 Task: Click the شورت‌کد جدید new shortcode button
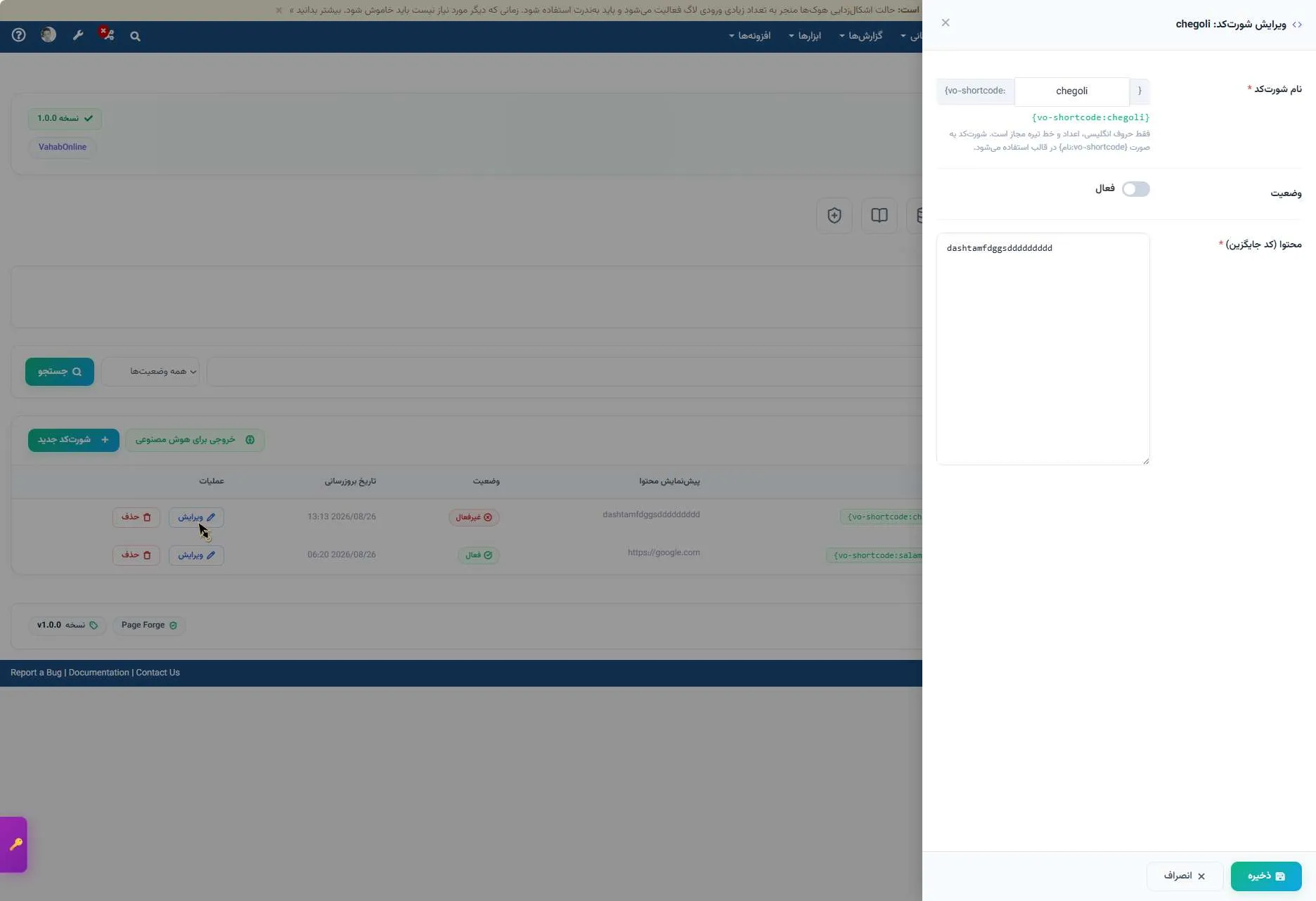tap(74, 440)
